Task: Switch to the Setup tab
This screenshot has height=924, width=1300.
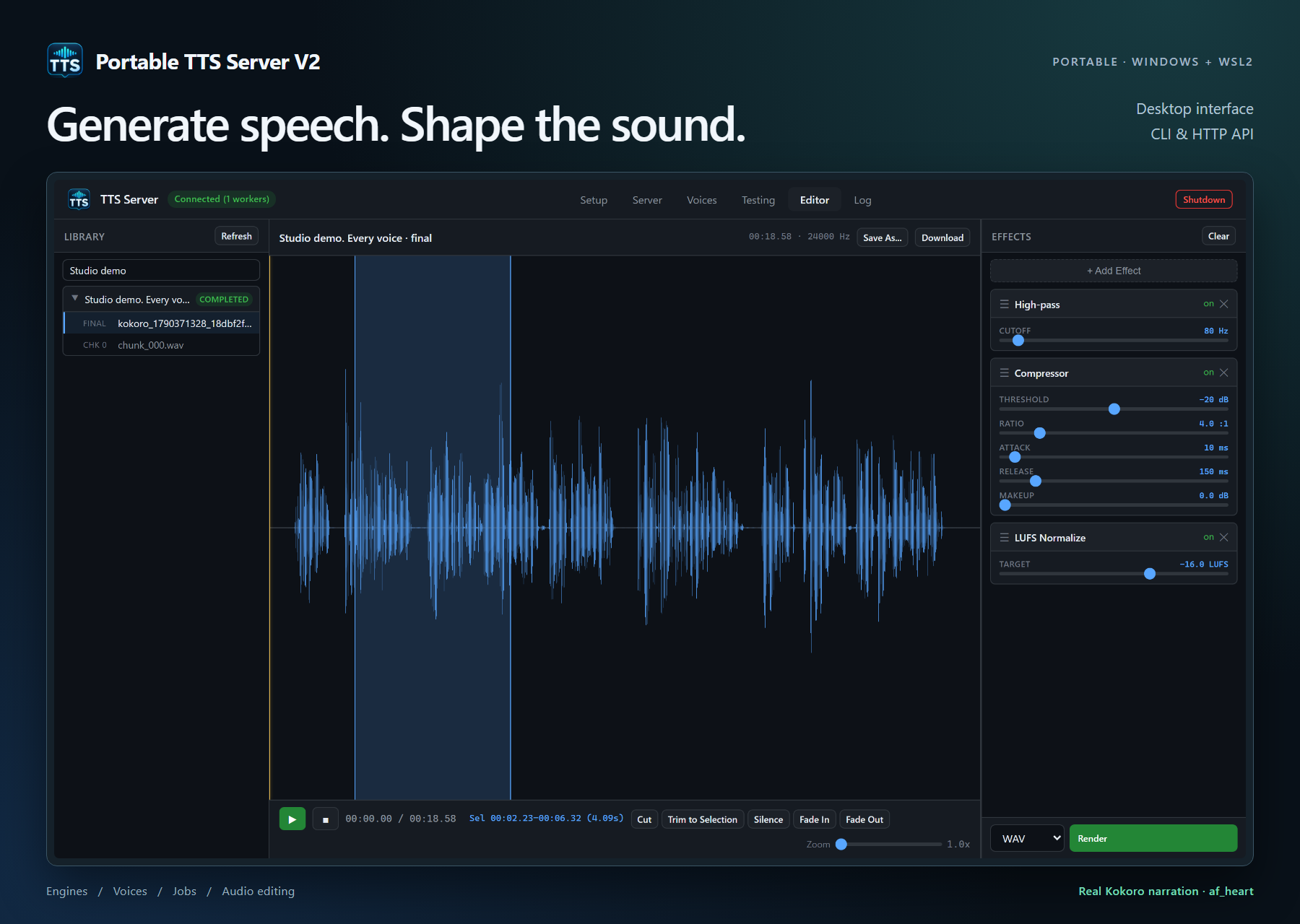Action: 594,200
